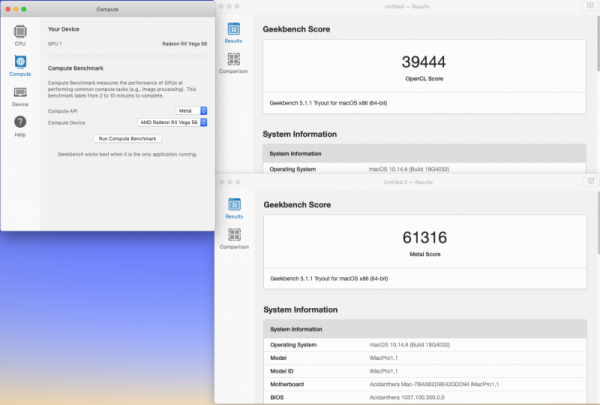
Task: Click 'Compute API' label
Action: coord(62,111)
